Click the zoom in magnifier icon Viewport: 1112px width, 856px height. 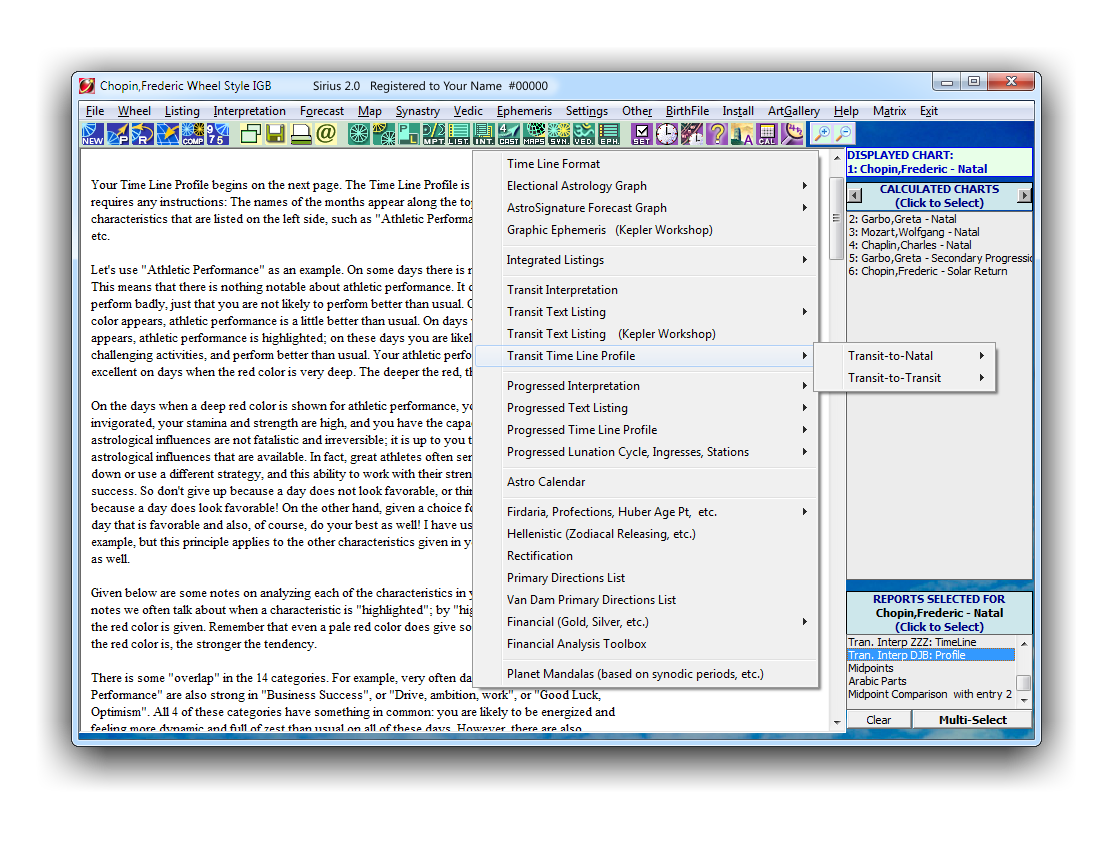[822, 133]
